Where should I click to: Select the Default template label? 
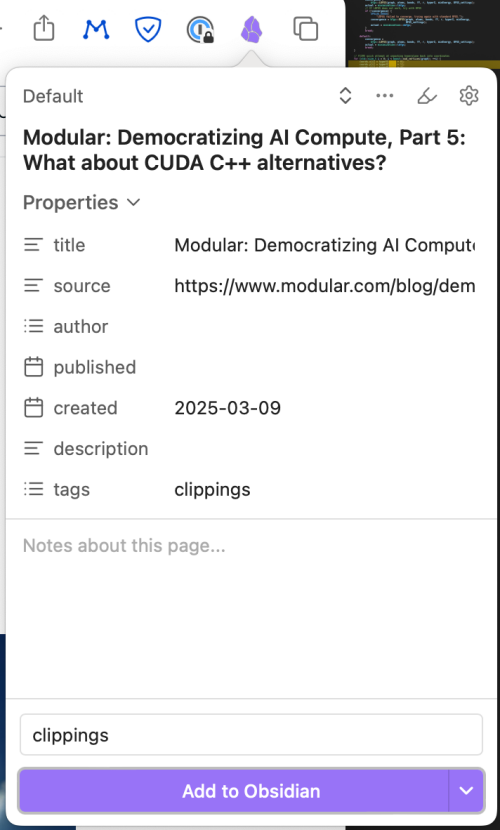click(53, 96)
